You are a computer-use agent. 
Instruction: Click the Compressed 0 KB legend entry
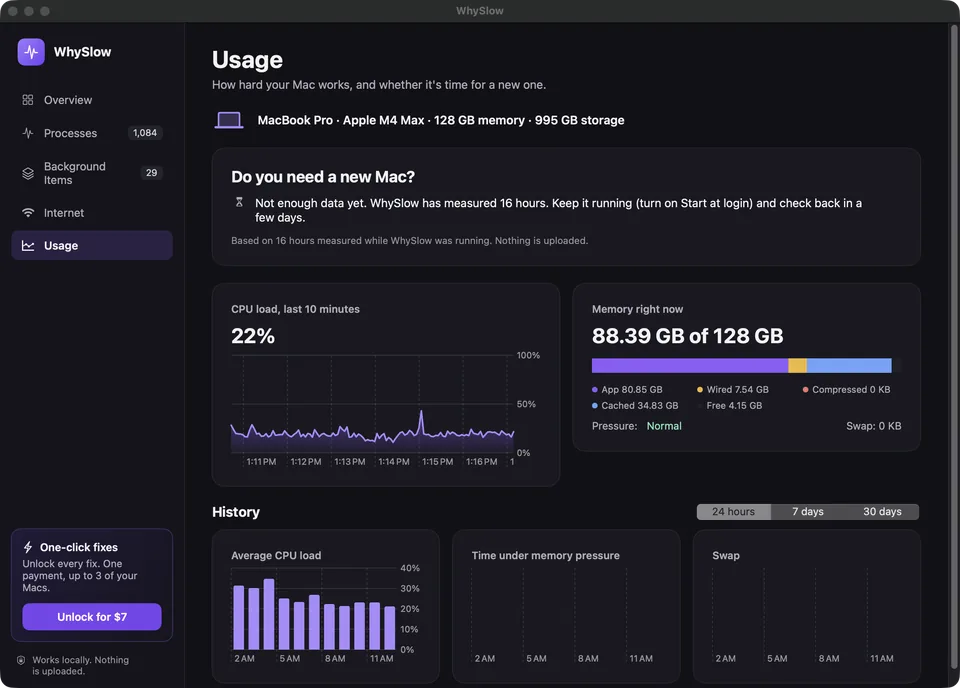847,389
